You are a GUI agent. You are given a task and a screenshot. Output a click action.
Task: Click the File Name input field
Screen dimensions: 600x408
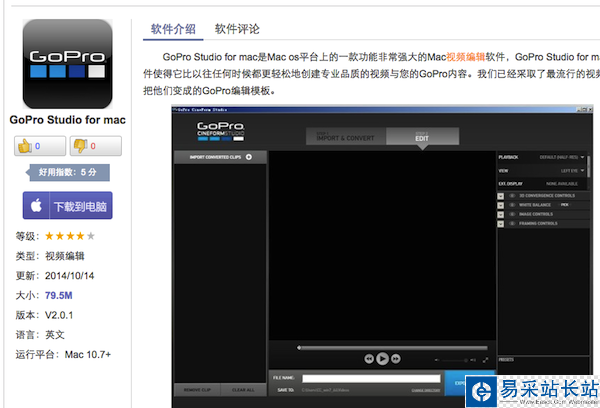click(371, 379)
